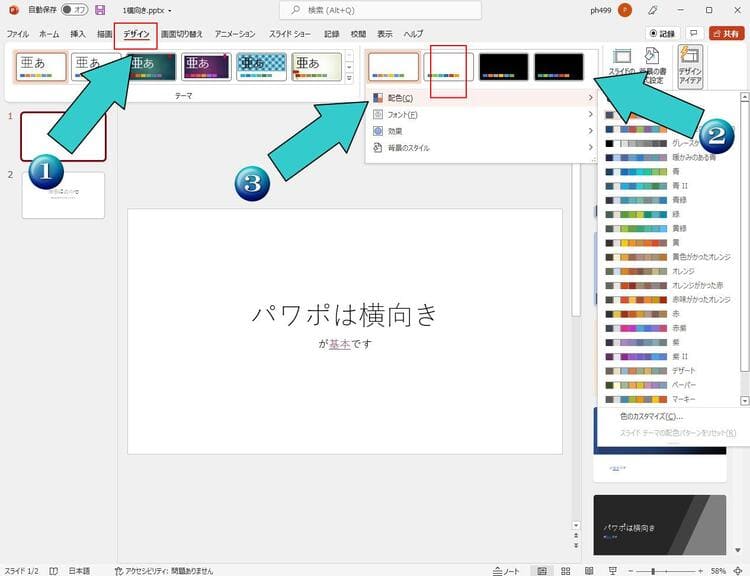Image resolution: width=750 pixels, height=576 pixels.
Task: Choose the 青 II color scheme
Action: pyautogui.click(x=669, y=186)
